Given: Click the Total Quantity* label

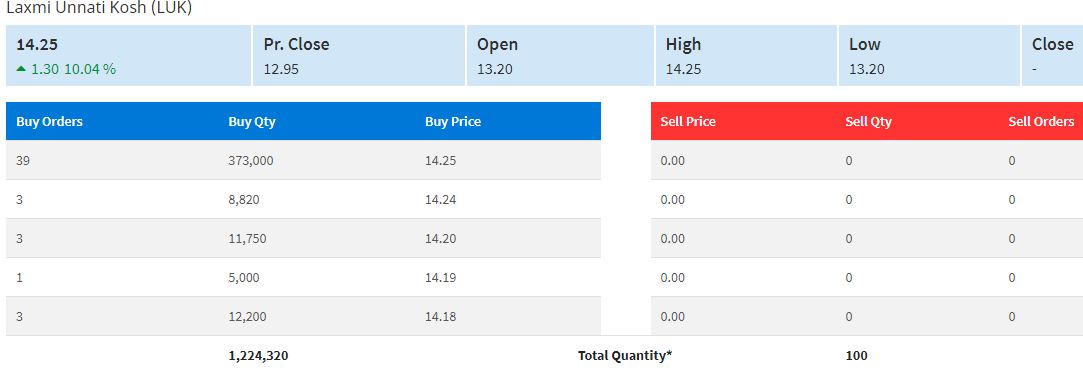Looking at the screenshot, I should (x=625, y=356).
